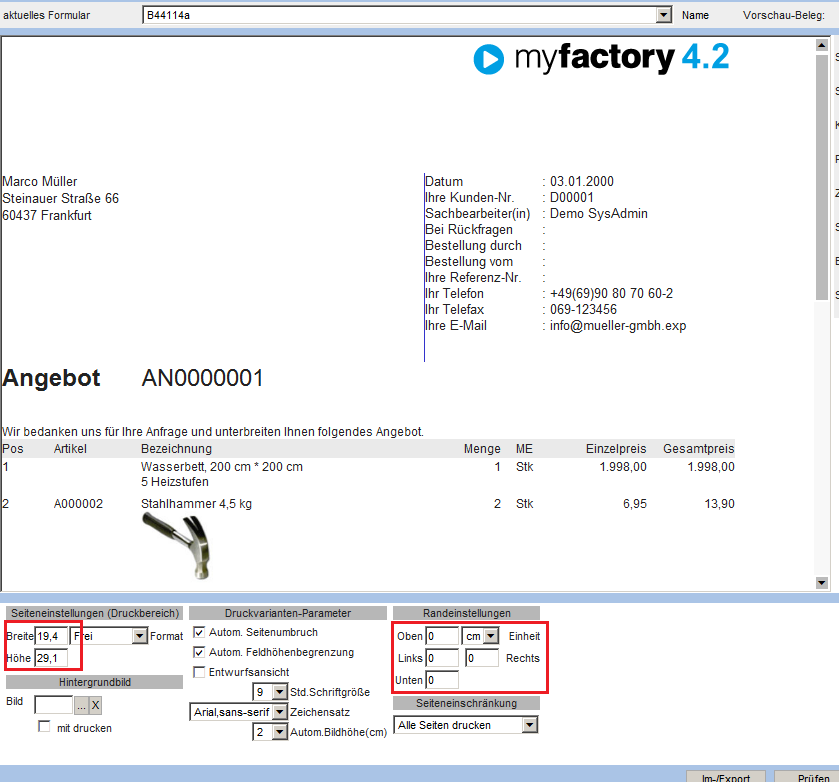Click the myfactory logo icon
This screenshot has width=839, height=782.
(488, 60)
